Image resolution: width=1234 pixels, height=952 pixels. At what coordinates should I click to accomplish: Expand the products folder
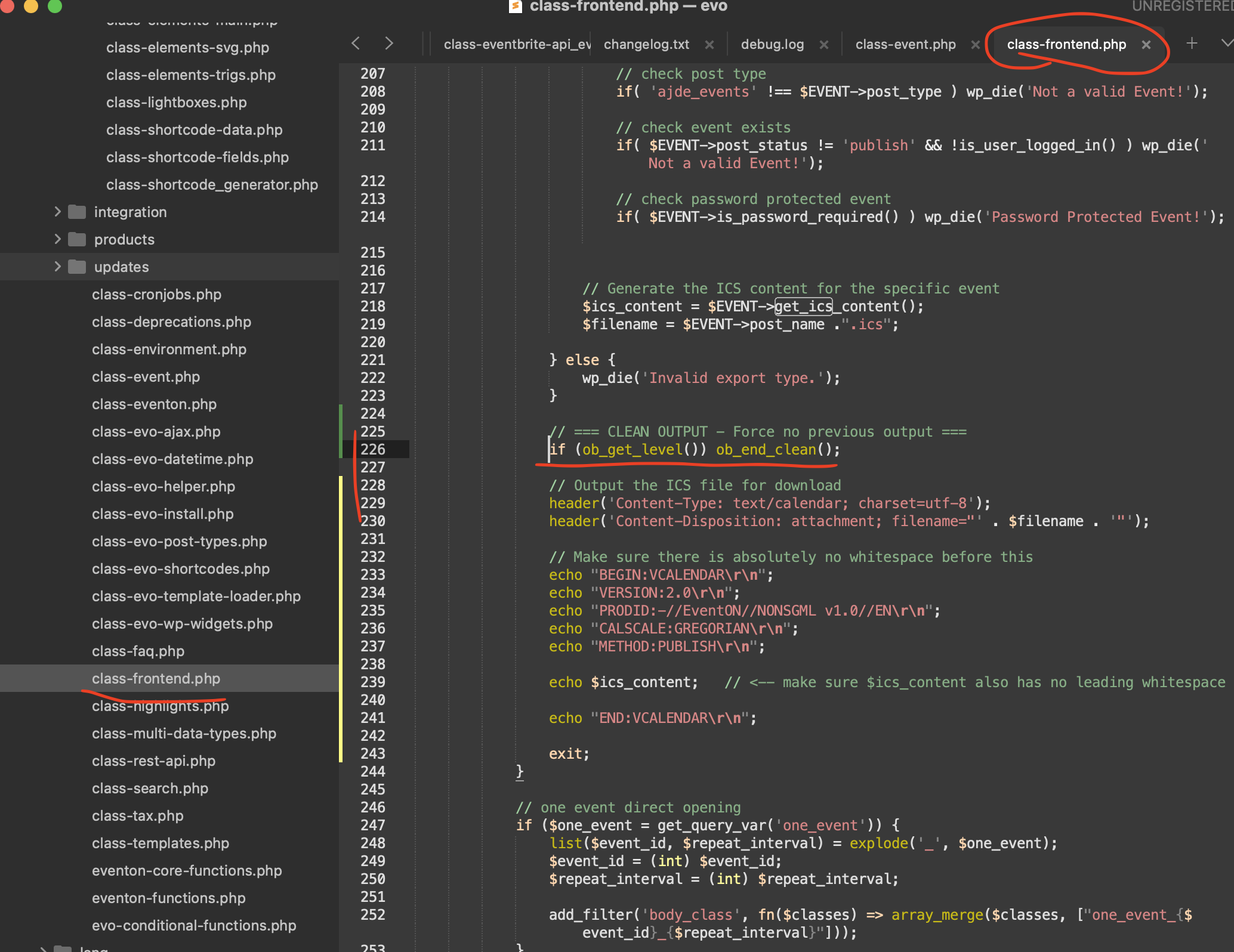pyautogui.click(x=57, y=239)
